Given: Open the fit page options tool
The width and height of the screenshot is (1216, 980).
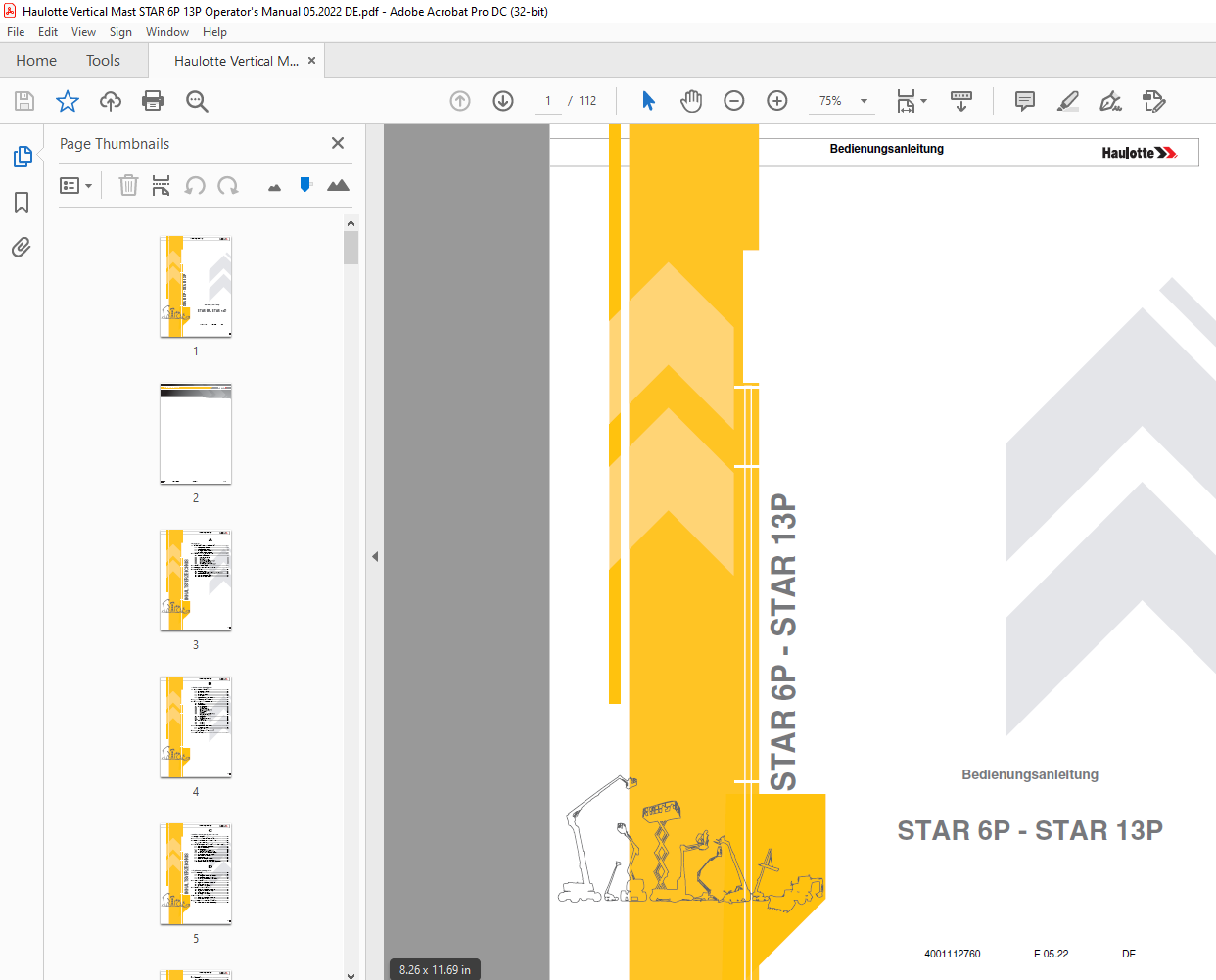Looking at the screenshot, I should tap(907, 101).
